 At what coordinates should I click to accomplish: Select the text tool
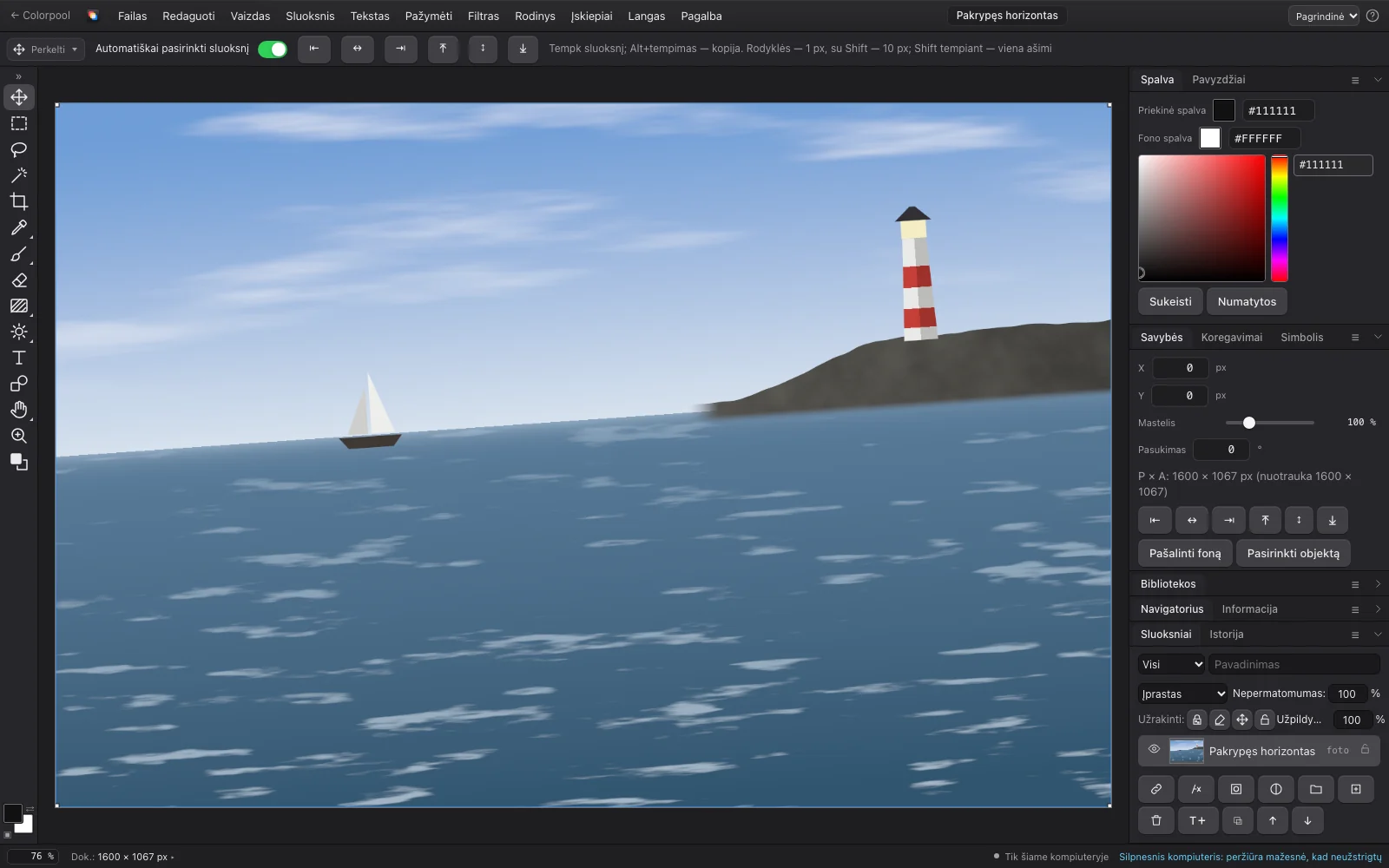coord(19,358)
